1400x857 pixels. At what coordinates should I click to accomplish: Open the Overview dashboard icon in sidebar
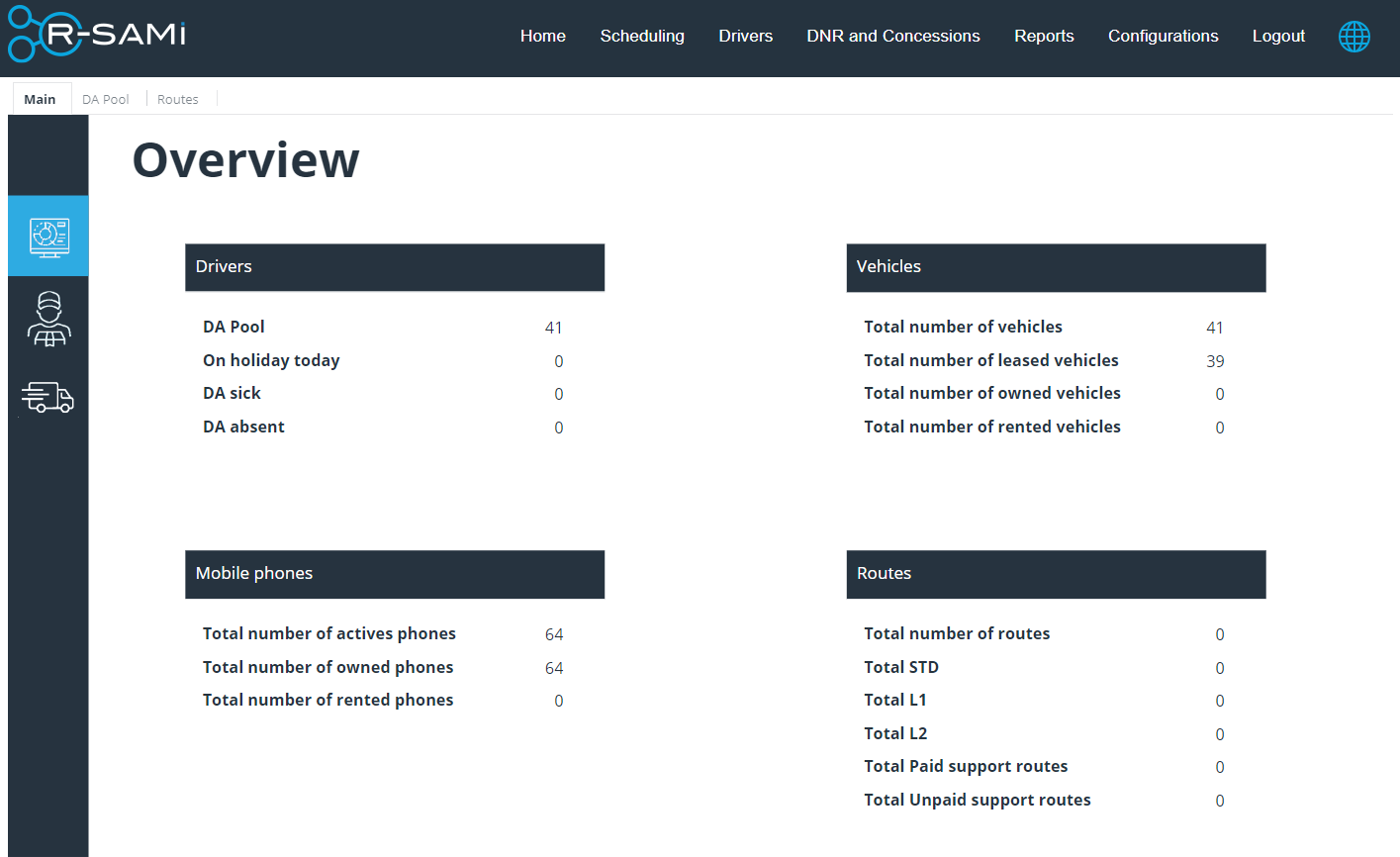tap(48, 235)
